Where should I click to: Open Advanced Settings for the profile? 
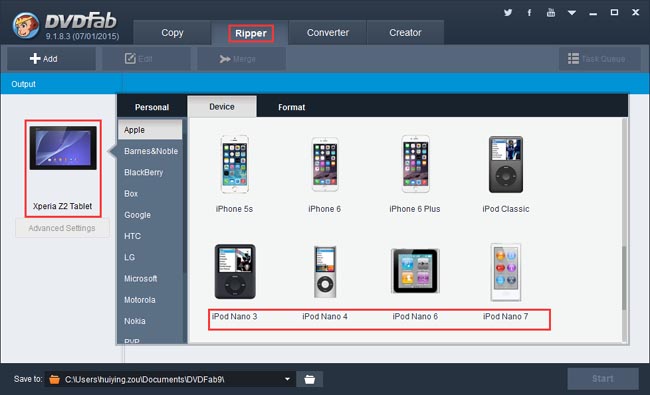point(62,228)
